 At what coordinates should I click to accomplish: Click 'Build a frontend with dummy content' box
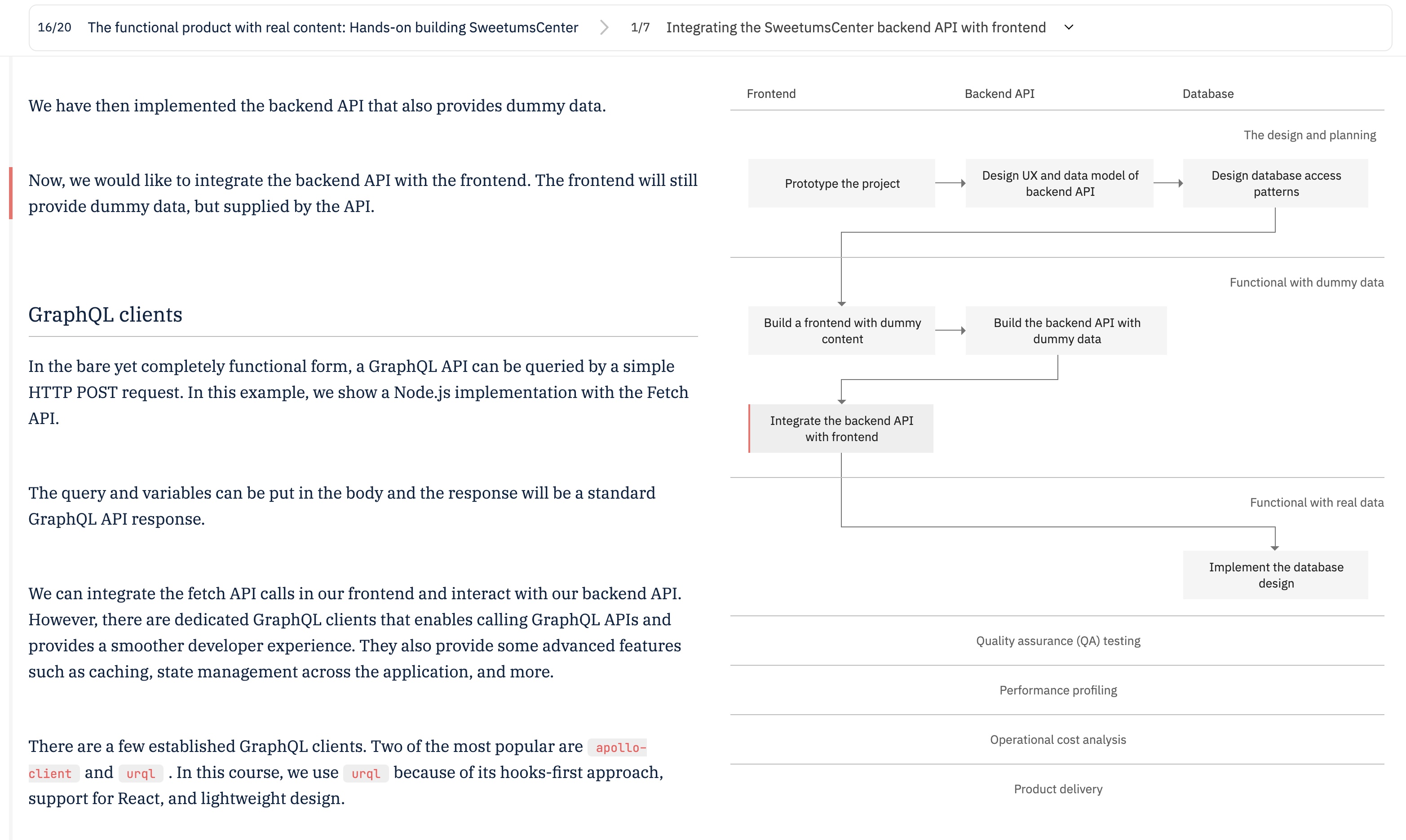click(x=842, y=331)
